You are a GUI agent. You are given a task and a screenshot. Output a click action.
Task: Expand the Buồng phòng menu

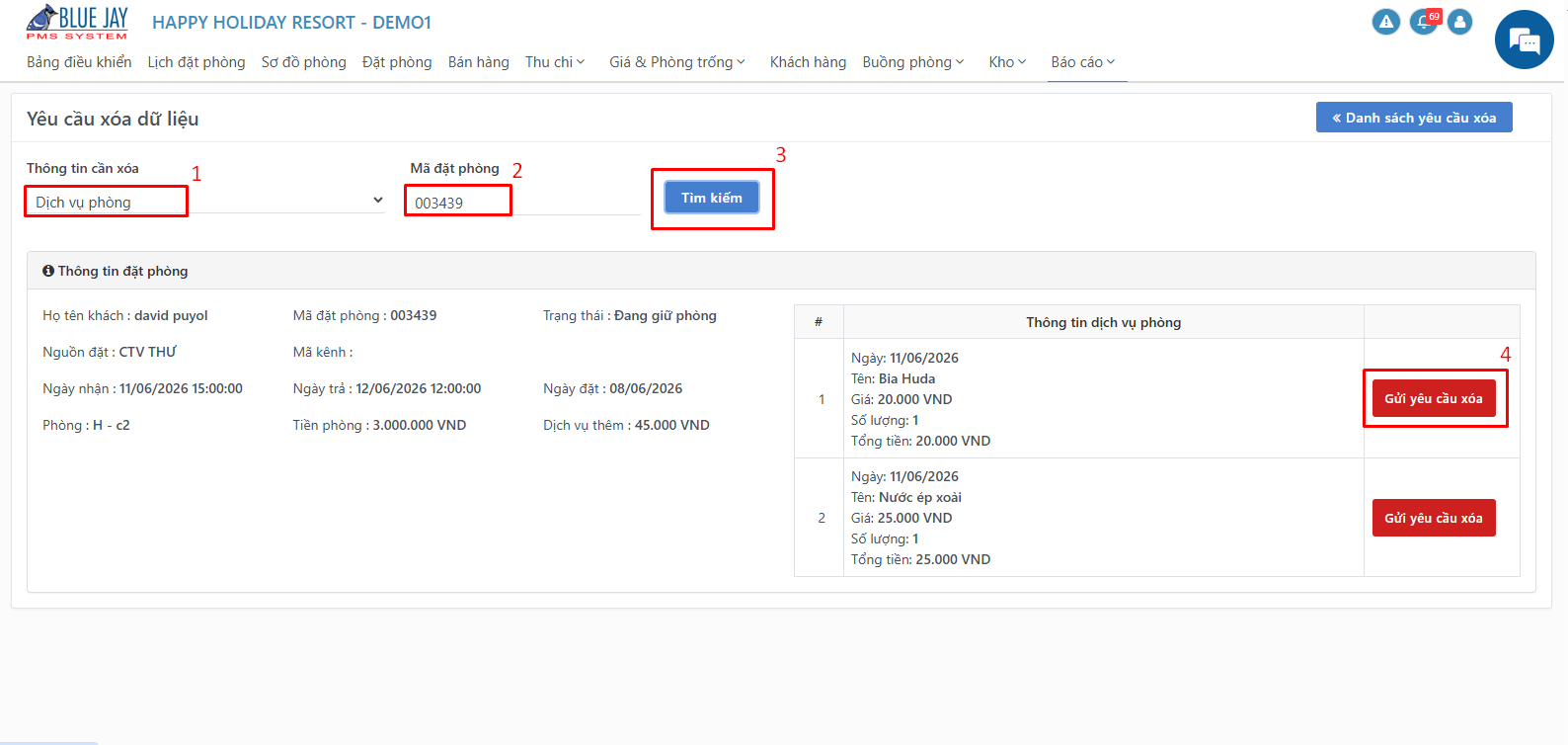(913, 62)
